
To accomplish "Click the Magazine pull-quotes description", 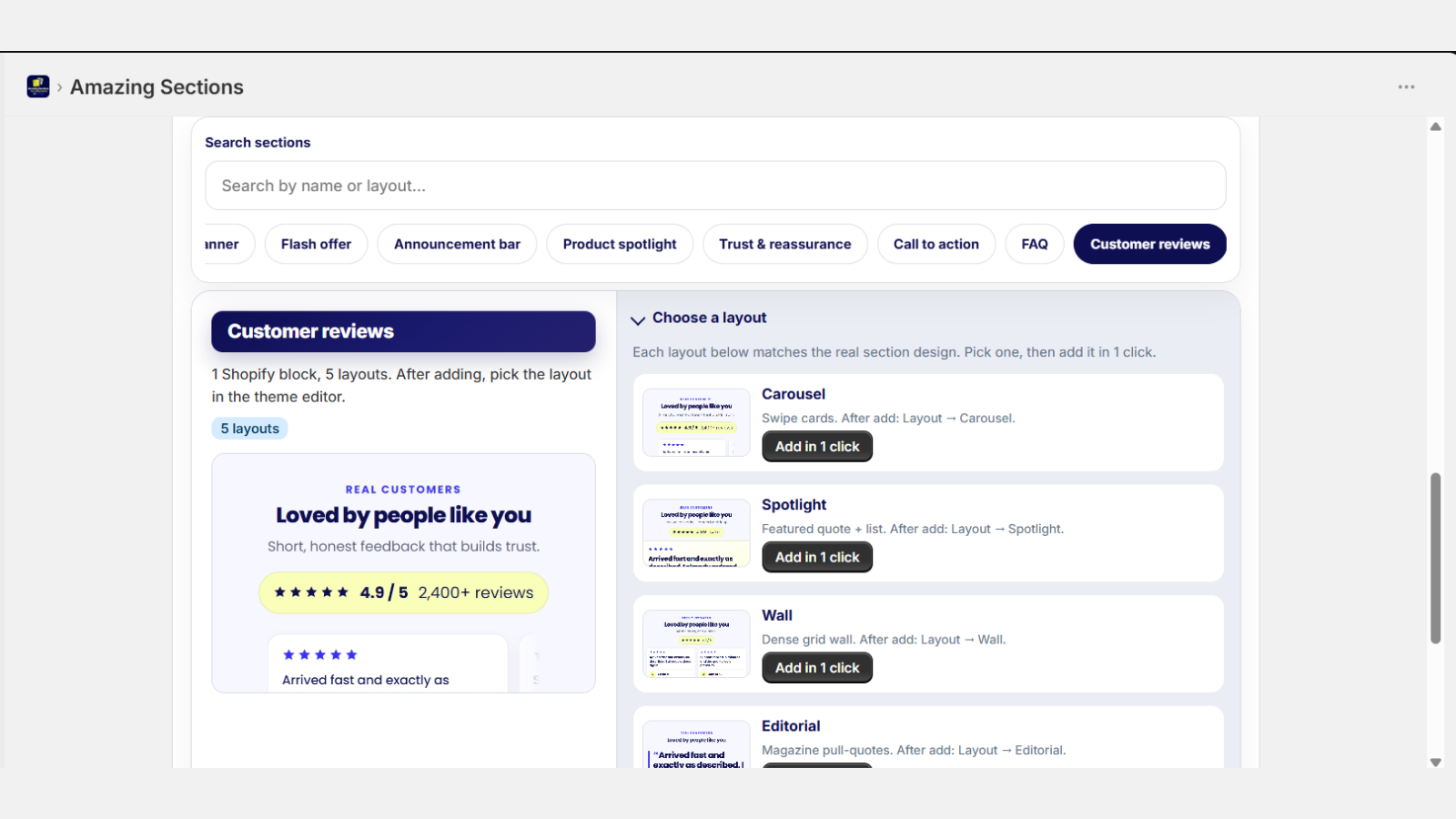I will pyautogui.click(x=914, y=751).
